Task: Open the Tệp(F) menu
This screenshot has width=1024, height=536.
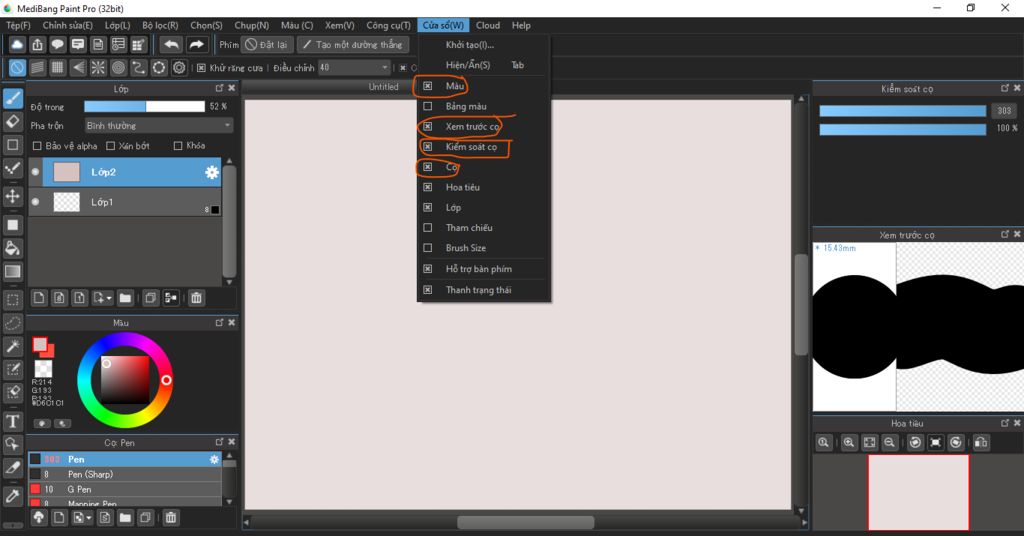Action: [18, 25]
